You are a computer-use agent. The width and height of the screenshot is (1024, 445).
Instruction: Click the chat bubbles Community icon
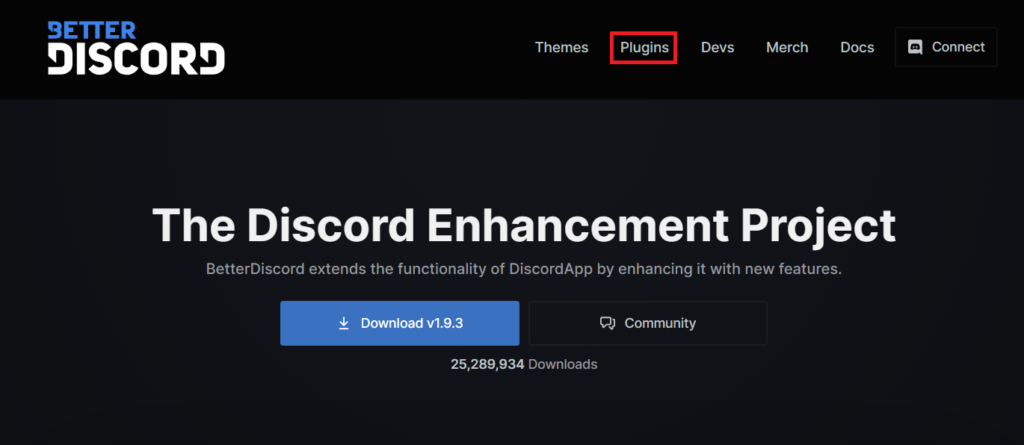point(607,323)
